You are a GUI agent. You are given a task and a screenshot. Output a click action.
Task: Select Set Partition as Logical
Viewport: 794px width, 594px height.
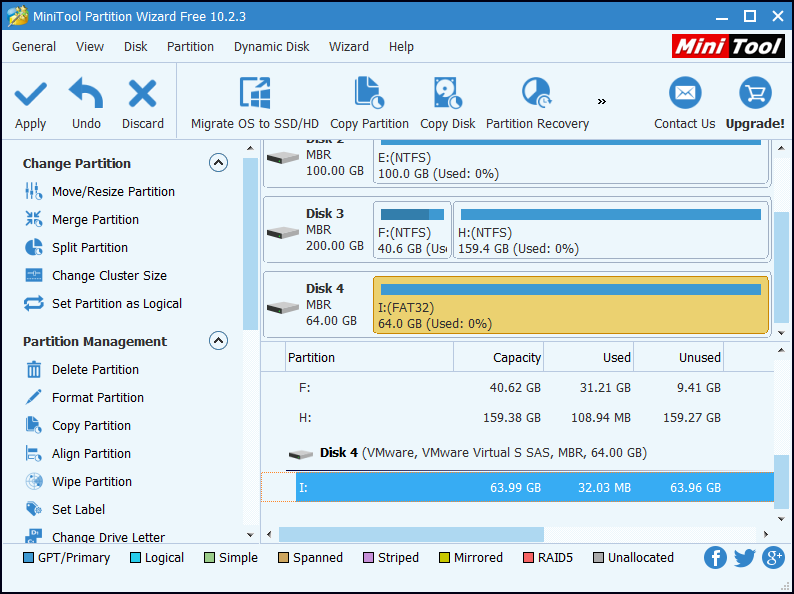click(103, 303)
